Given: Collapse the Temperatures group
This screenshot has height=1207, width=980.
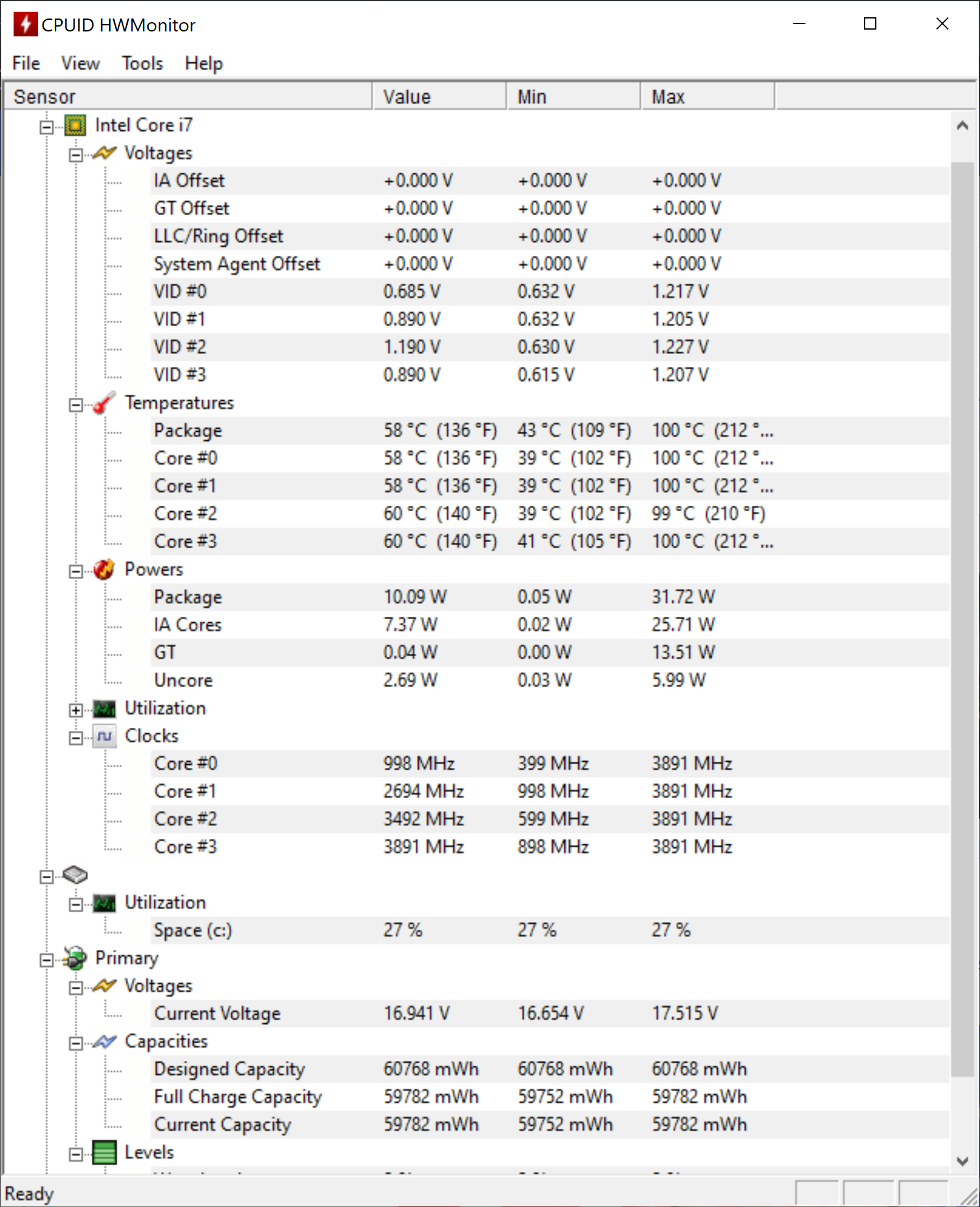Looking at the screenshot, I should (75, 405).
